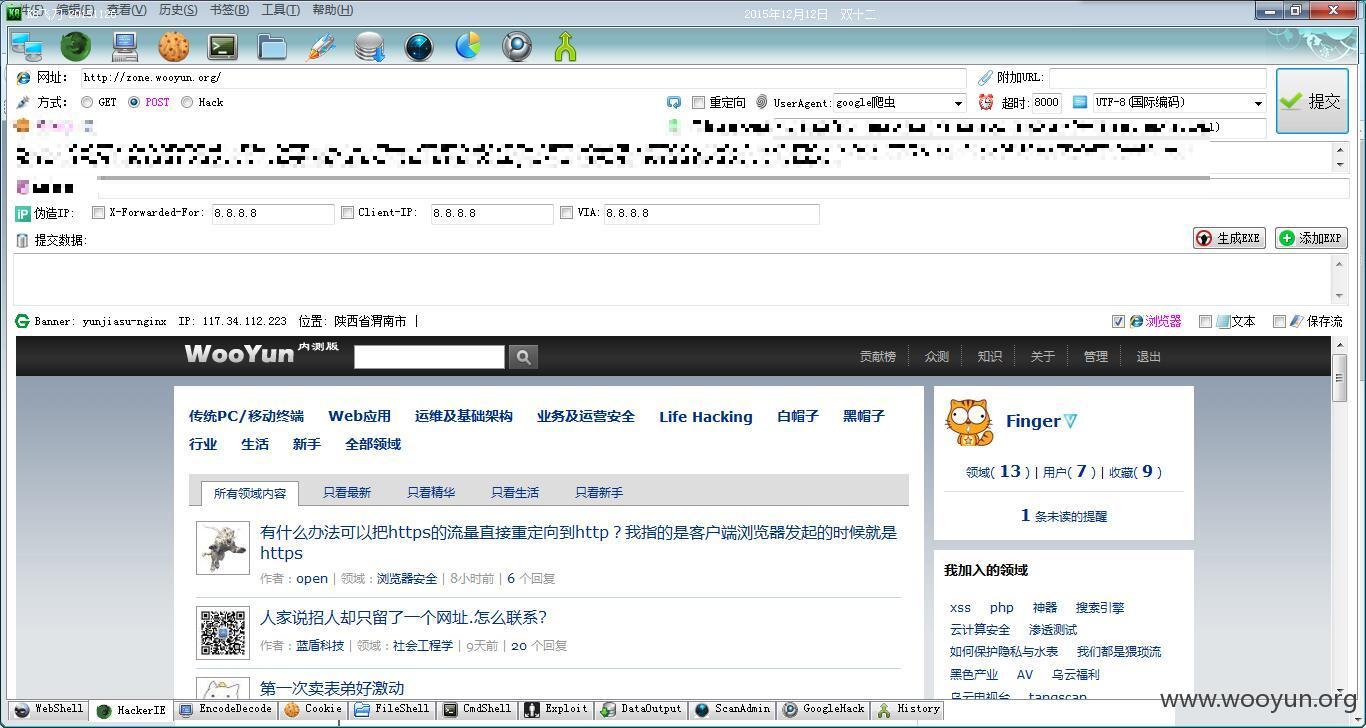Open the 编辑(E) menu
The image size is (1366, 728).
point(75,10)
